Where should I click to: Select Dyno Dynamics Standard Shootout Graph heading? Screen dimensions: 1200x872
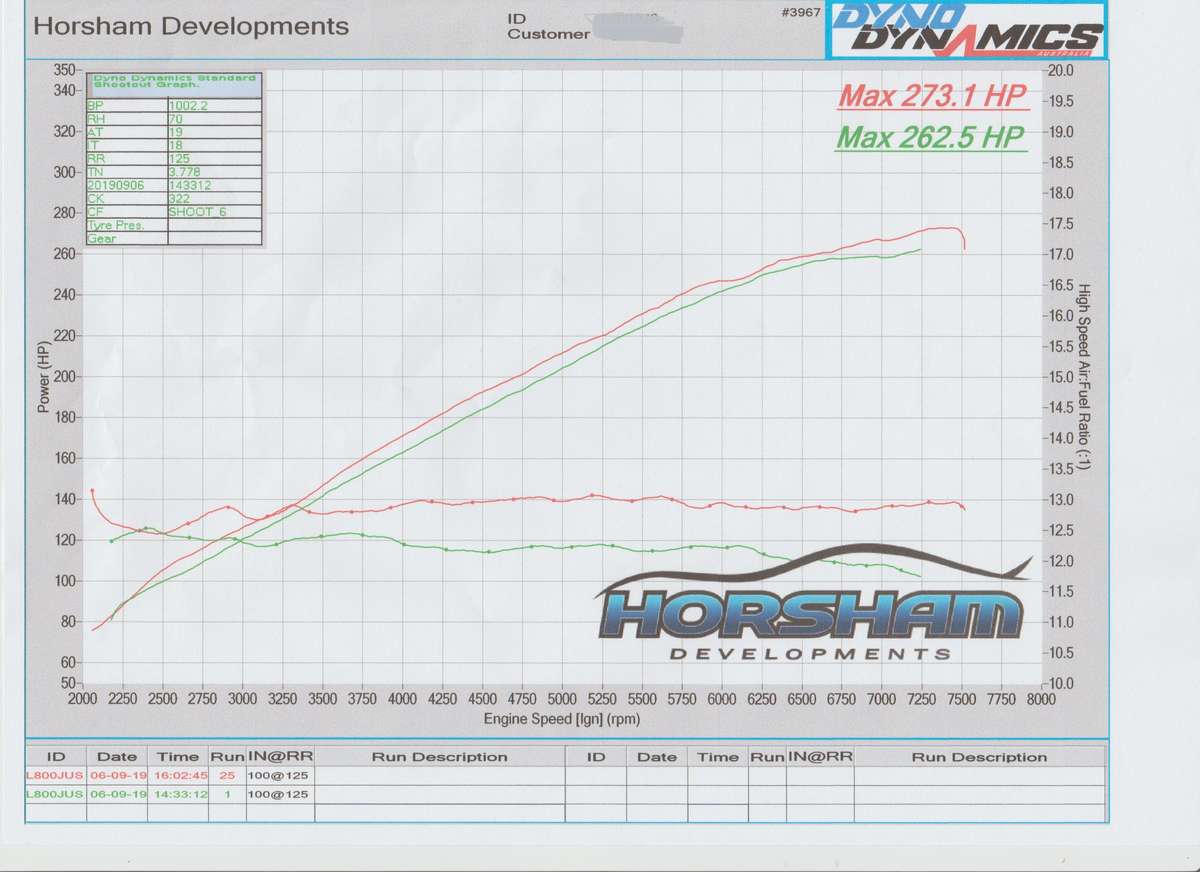pos(173,83)
